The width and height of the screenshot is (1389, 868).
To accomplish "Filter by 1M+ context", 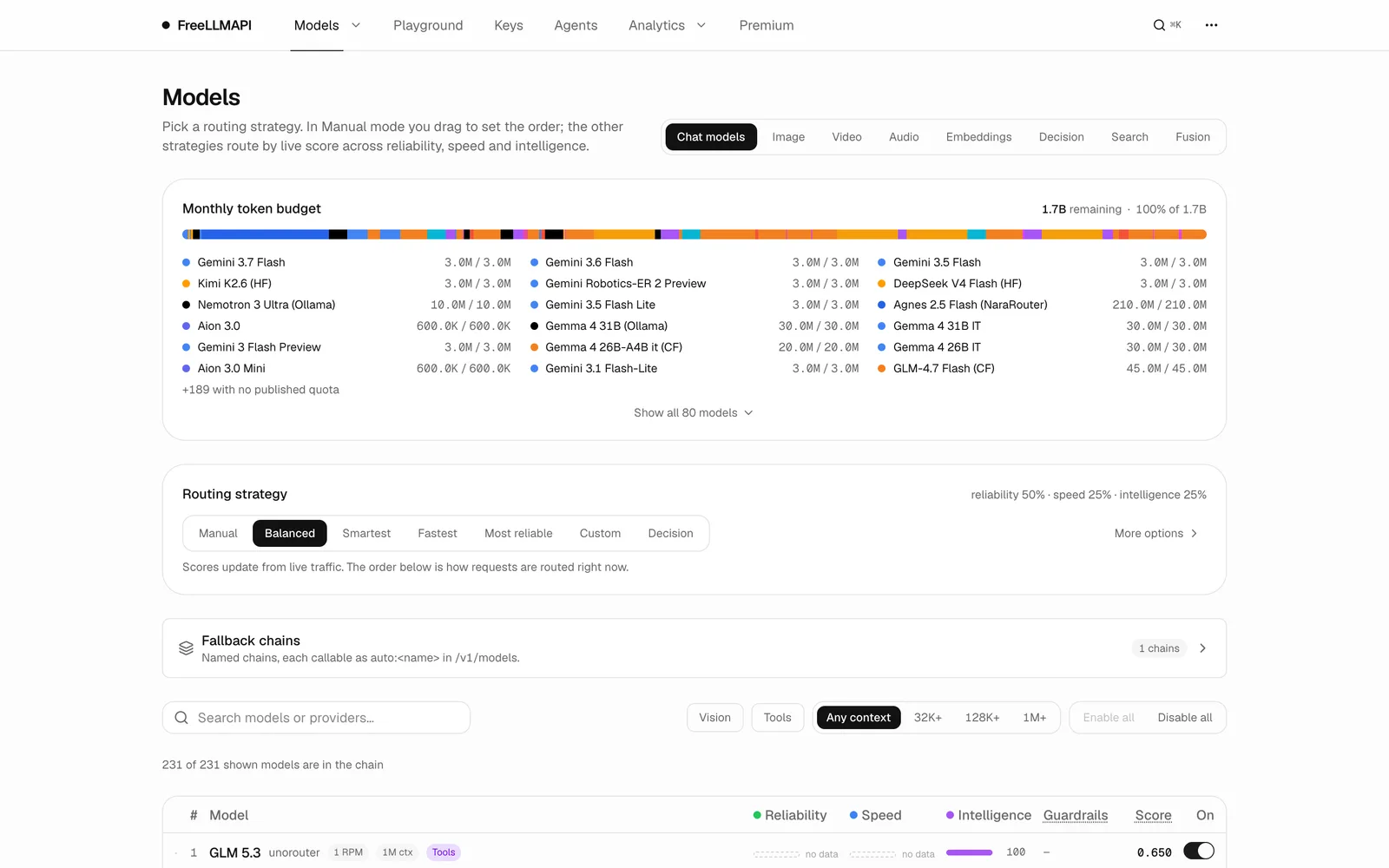I will (x=1035, y=718).
